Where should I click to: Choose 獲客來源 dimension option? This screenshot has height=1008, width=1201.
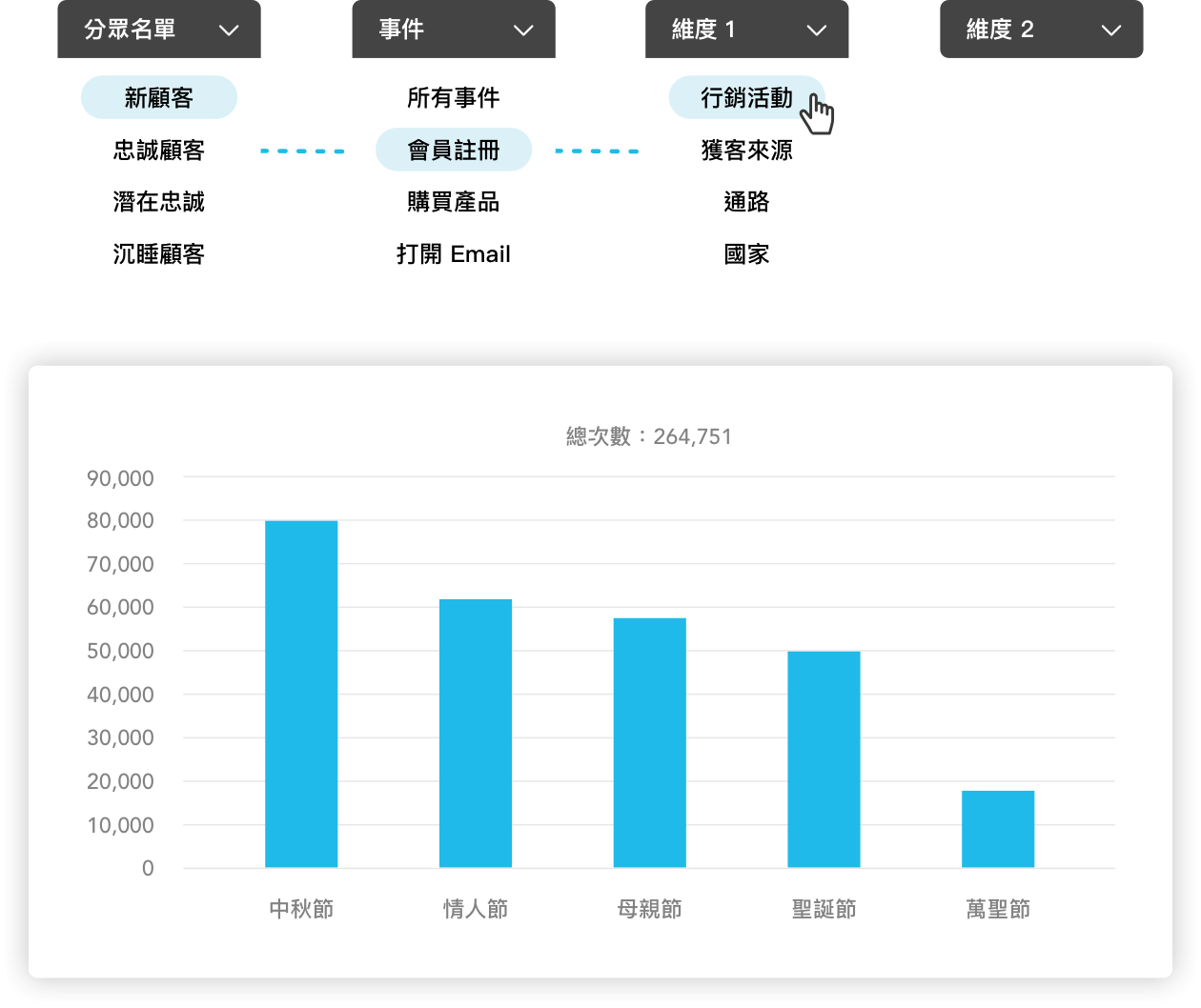point(746,151)
